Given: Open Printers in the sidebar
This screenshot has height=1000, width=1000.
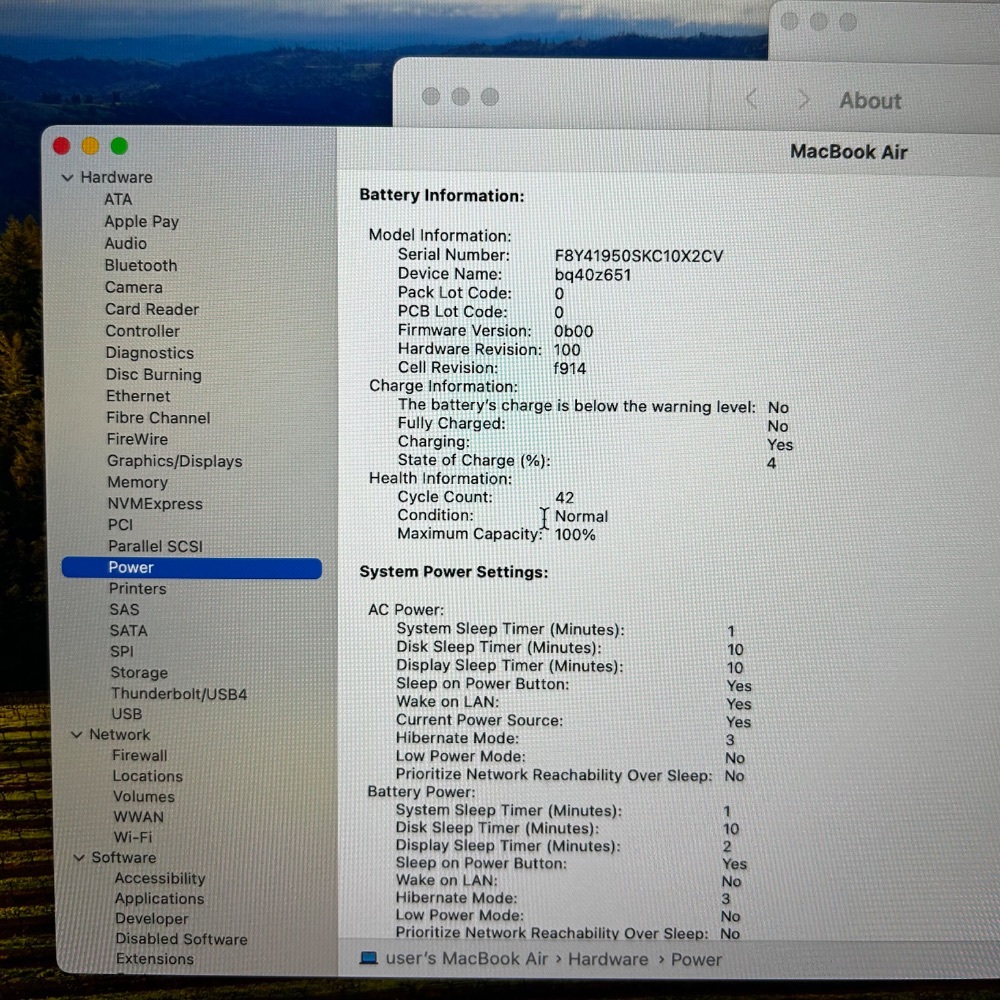Looking at the screenshot, I should (138, 589).
